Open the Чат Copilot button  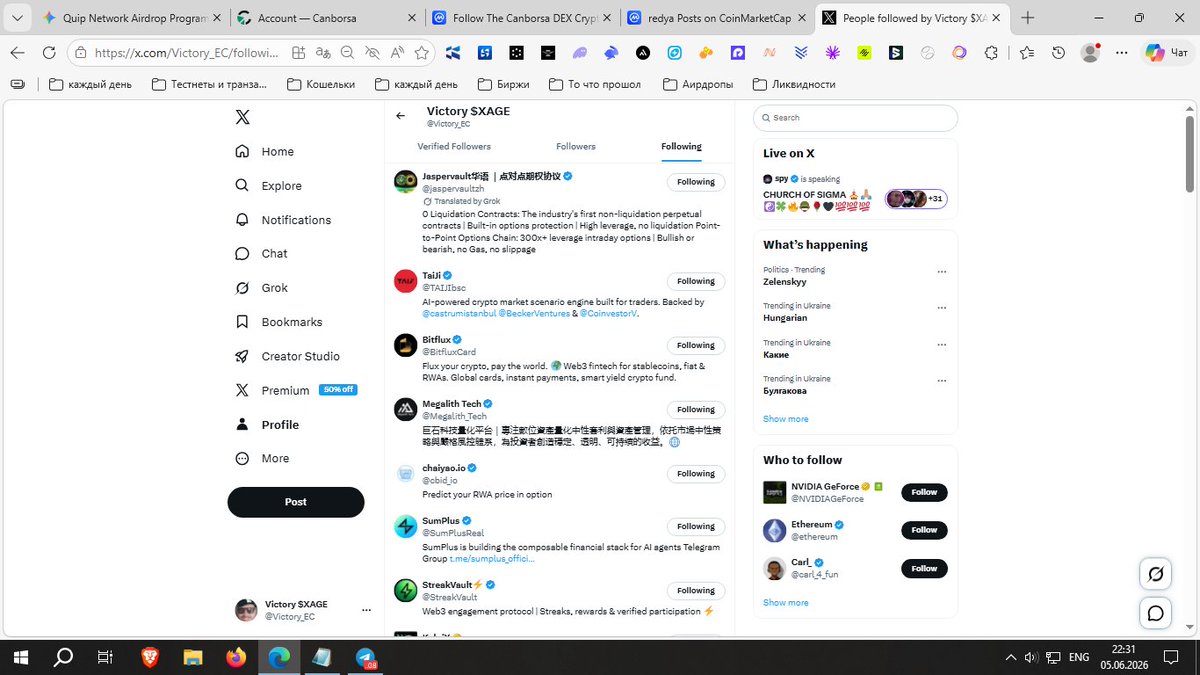click(1167, 52)
